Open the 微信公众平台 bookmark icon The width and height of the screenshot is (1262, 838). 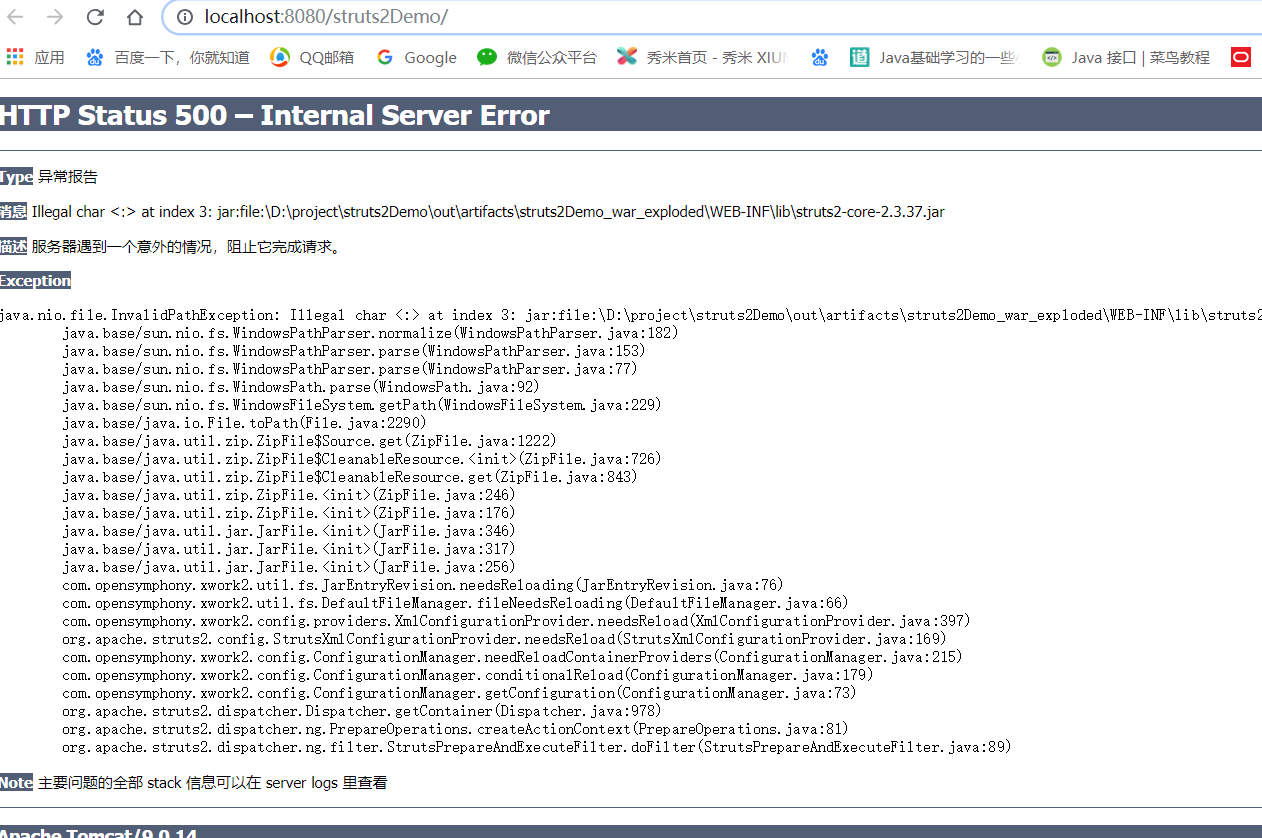487,57
